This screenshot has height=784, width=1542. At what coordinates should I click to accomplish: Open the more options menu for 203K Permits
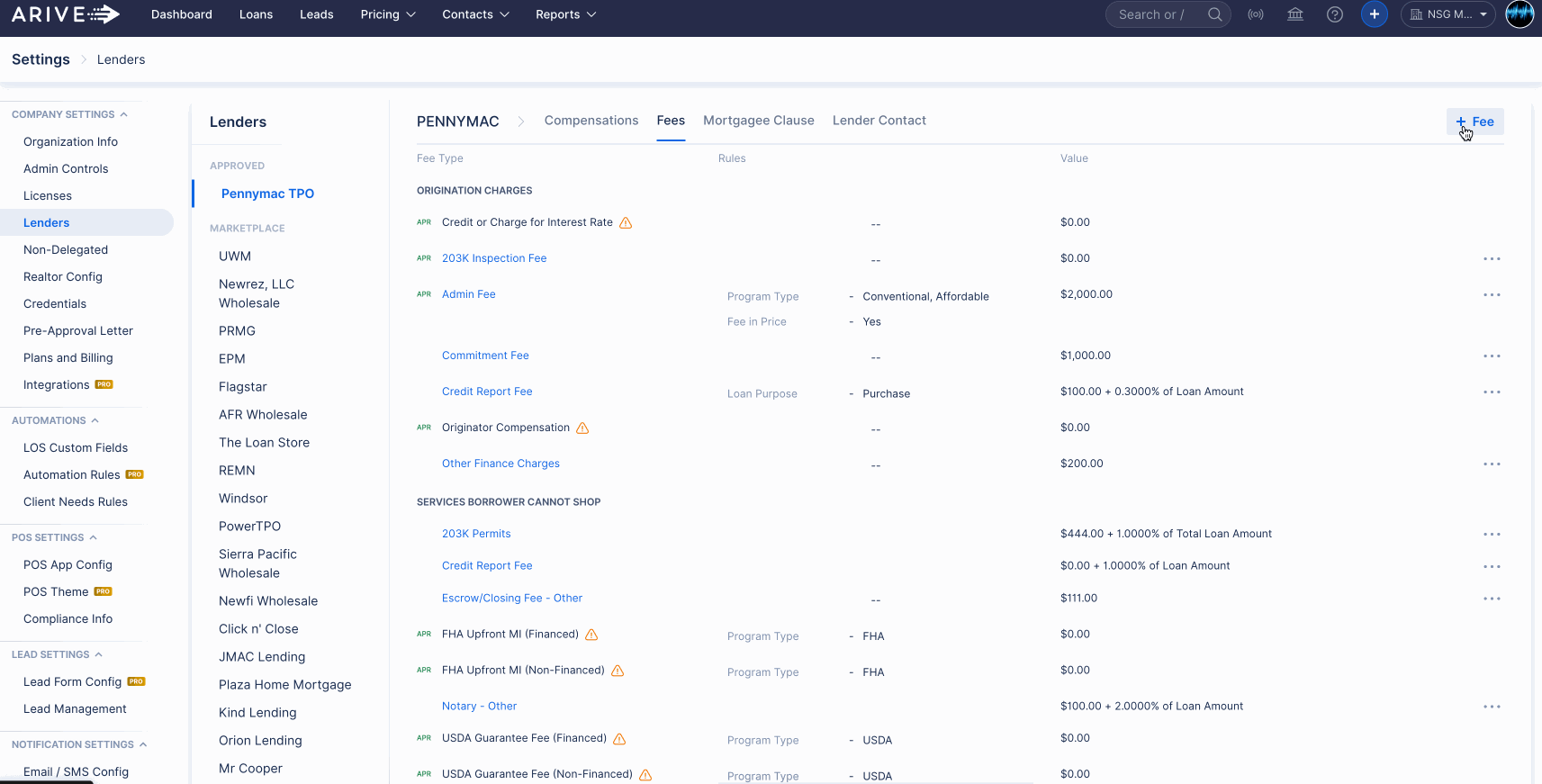tap(1492, 535)
